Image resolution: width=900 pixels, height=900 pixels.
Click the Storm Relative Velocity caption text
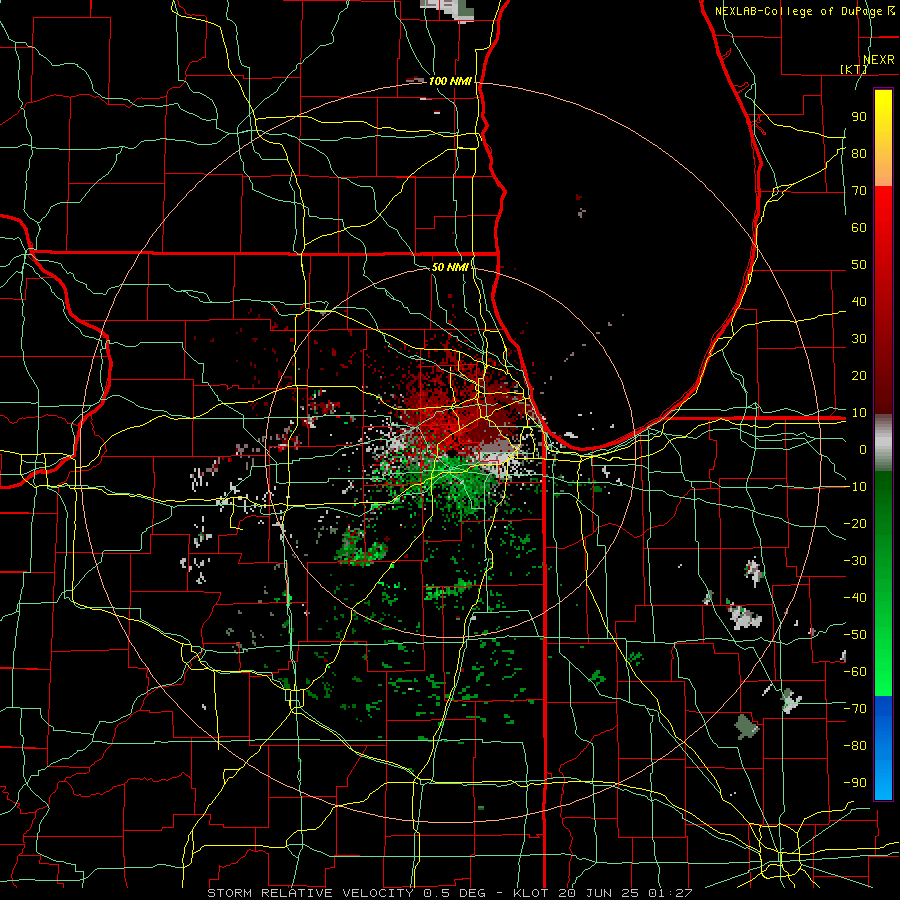[x=313, y=893]
